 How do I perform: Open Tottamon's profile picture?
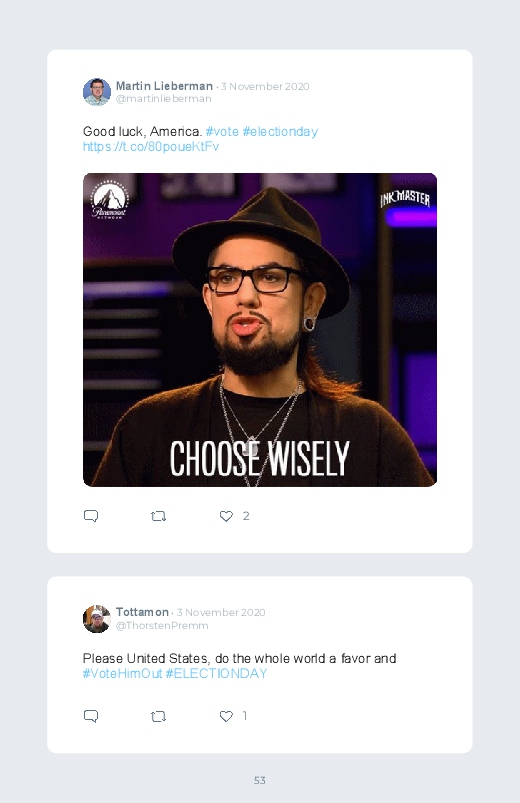pyautogui.click(x=97, y=619)
